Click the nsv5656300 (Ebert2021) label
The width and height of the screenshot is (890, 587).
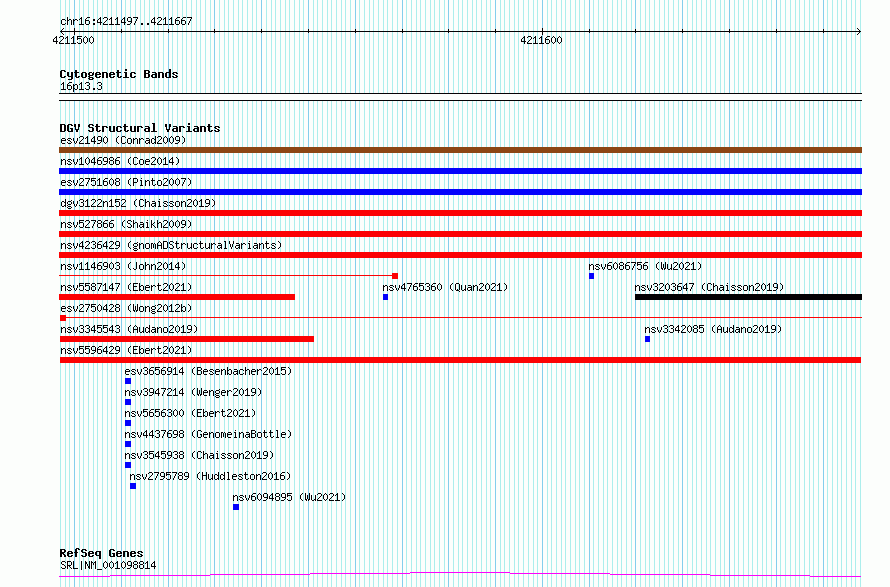(191, 413)
